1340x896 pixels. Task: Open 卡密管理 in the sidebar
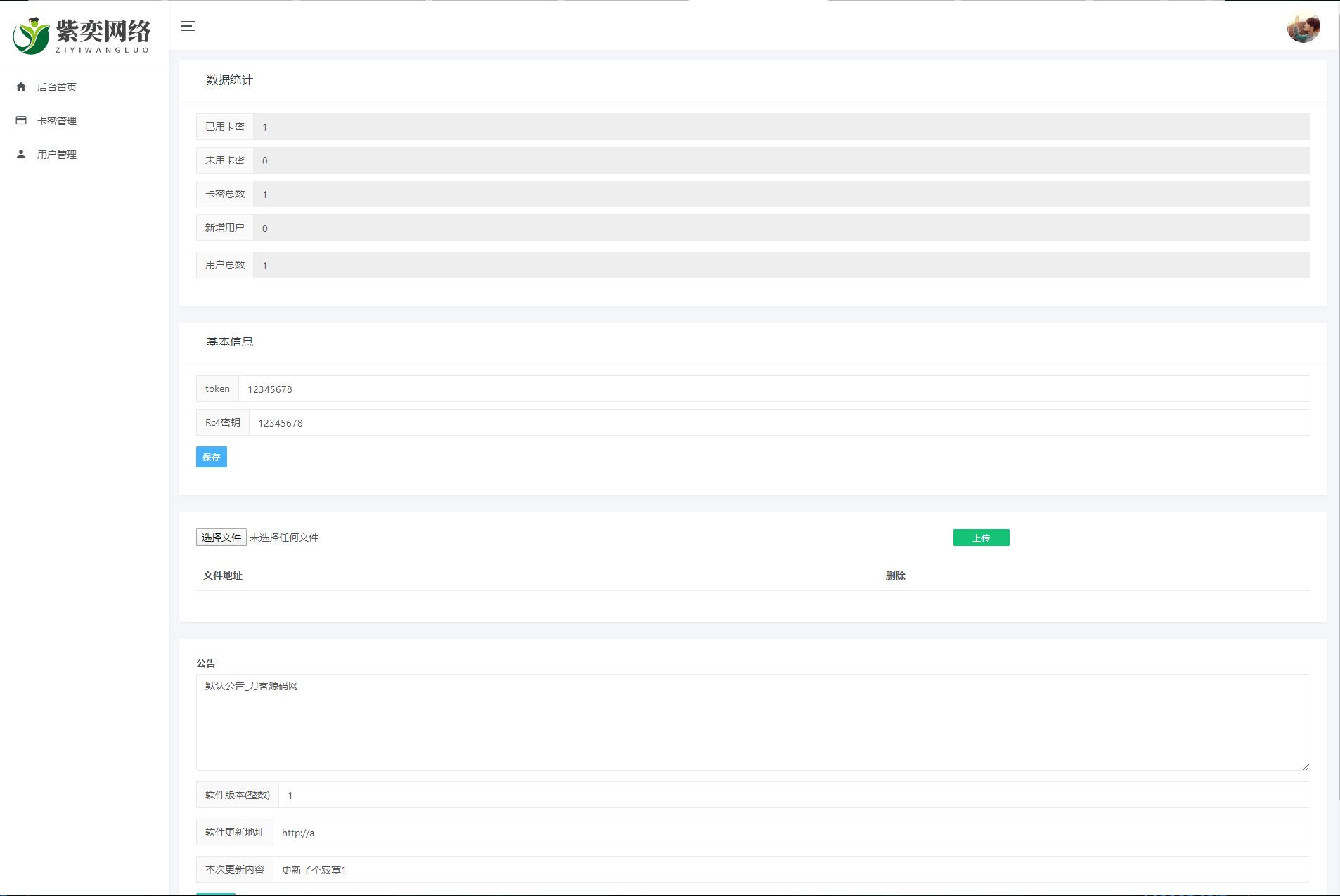click(x=57, y=121)
